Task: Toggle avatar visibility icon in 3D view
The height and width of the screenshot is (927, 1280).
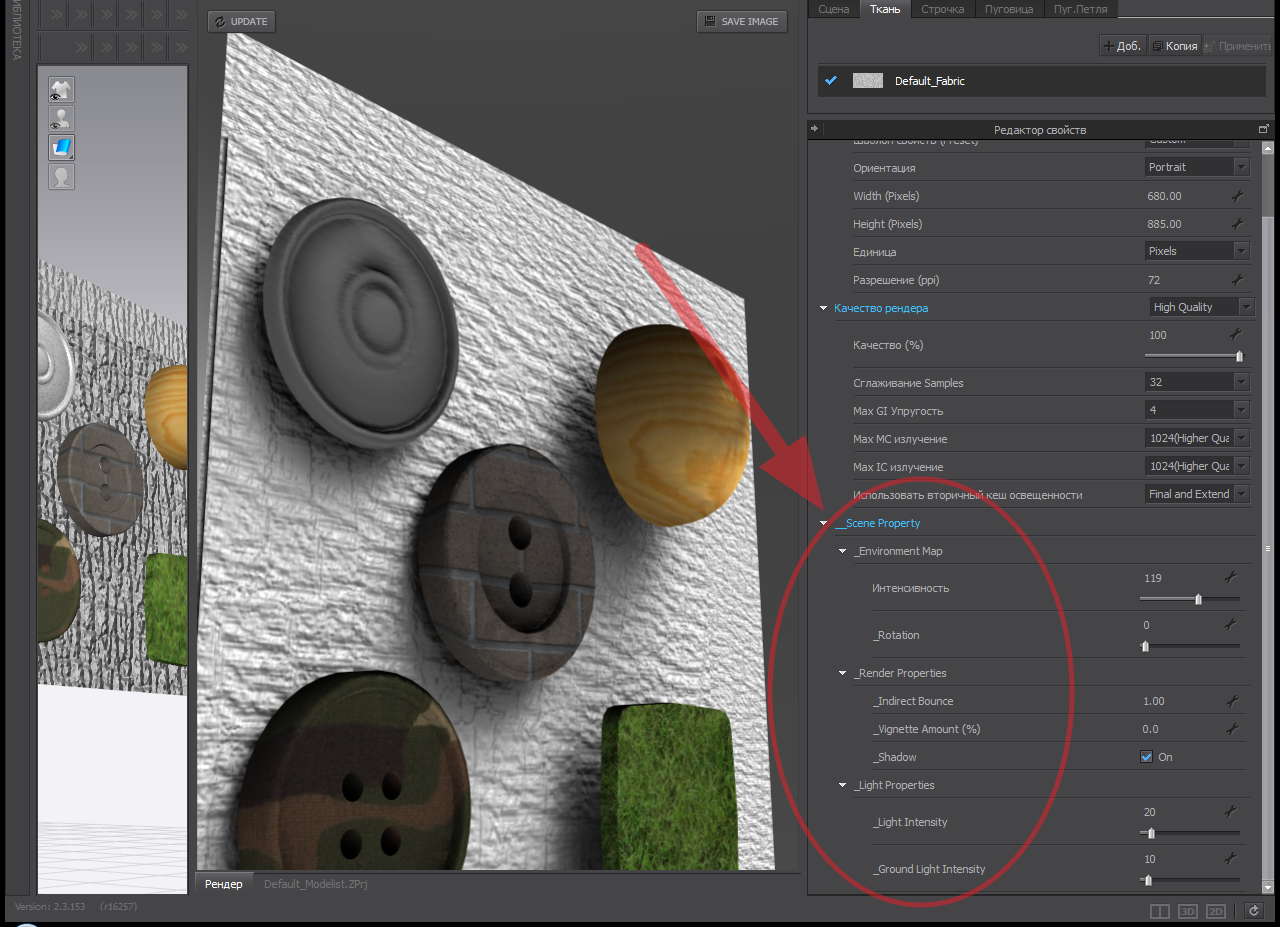Action: 62,119
